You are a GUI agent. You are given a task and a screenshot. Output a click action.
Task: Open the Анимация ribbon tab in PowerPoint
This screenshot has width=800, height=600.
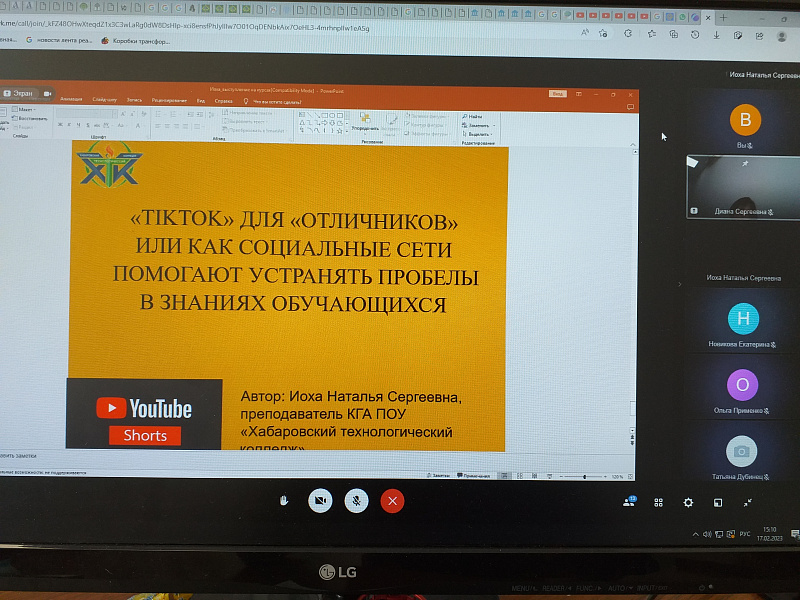71,99
